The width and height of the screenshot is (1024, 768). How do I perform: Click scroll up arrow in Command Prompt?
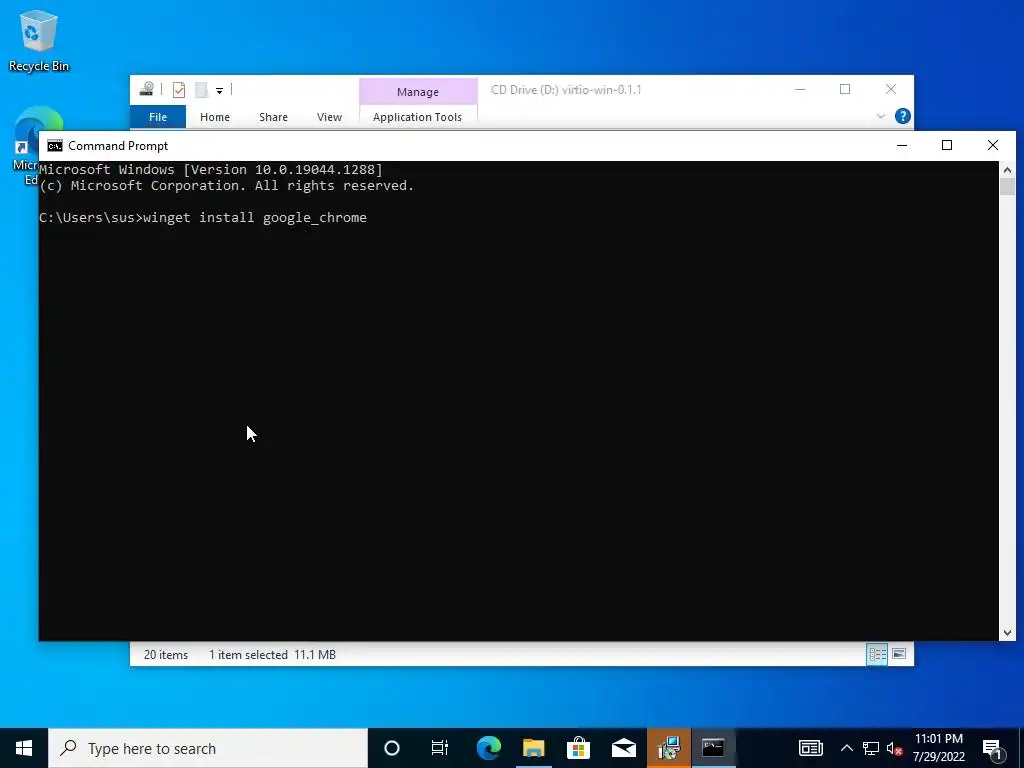click(1007, 170)
